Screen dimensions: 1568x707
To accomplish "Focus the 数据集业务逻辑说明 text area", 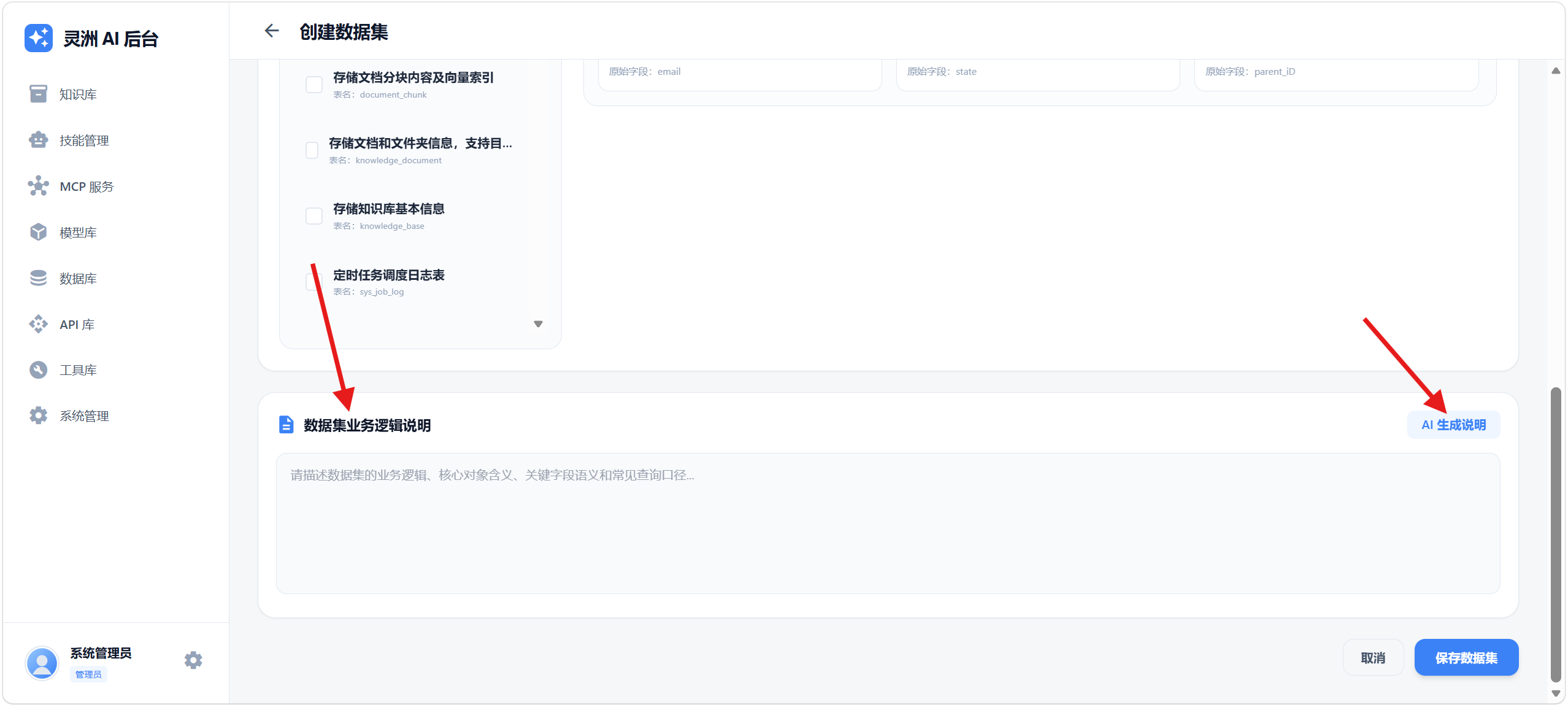I will [888, 523].
